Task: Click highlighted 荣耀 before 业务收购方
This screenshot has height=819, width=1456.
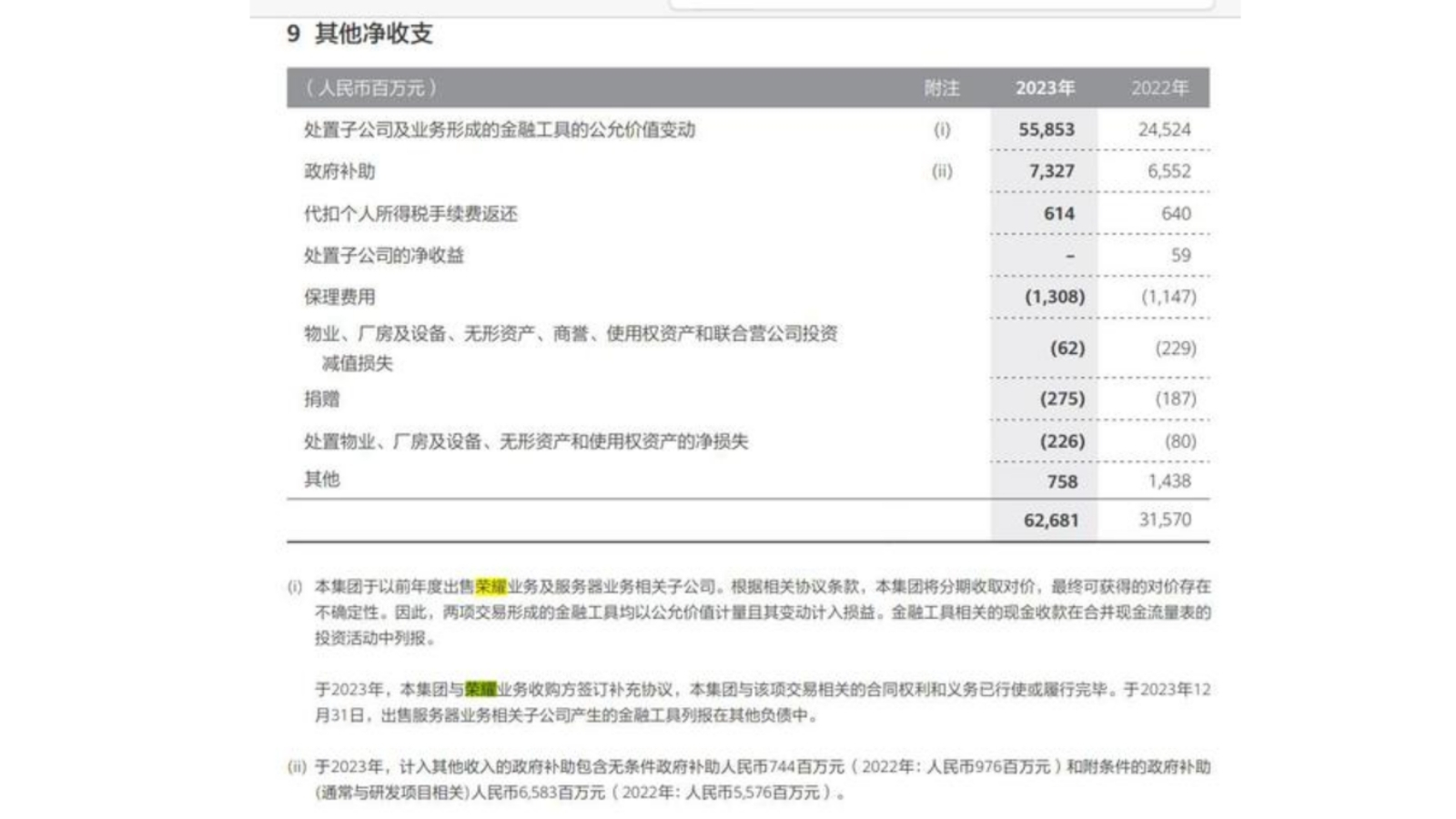Action: tap(480, 689)
